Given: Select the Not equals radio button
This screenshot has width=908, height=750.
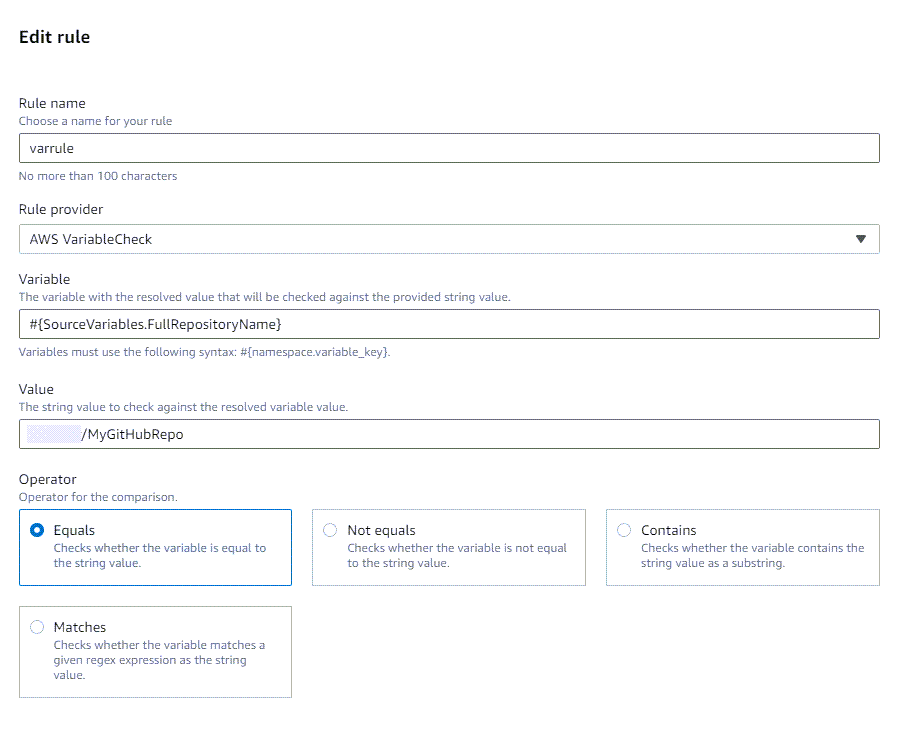Looking at the screenshot, I should pos(330,530).
